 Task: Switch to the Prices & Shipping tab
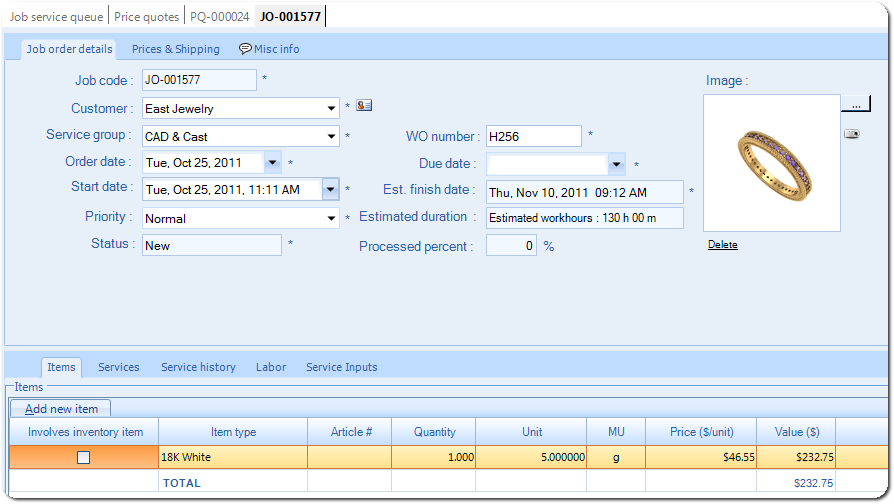[x=175, y=49]
